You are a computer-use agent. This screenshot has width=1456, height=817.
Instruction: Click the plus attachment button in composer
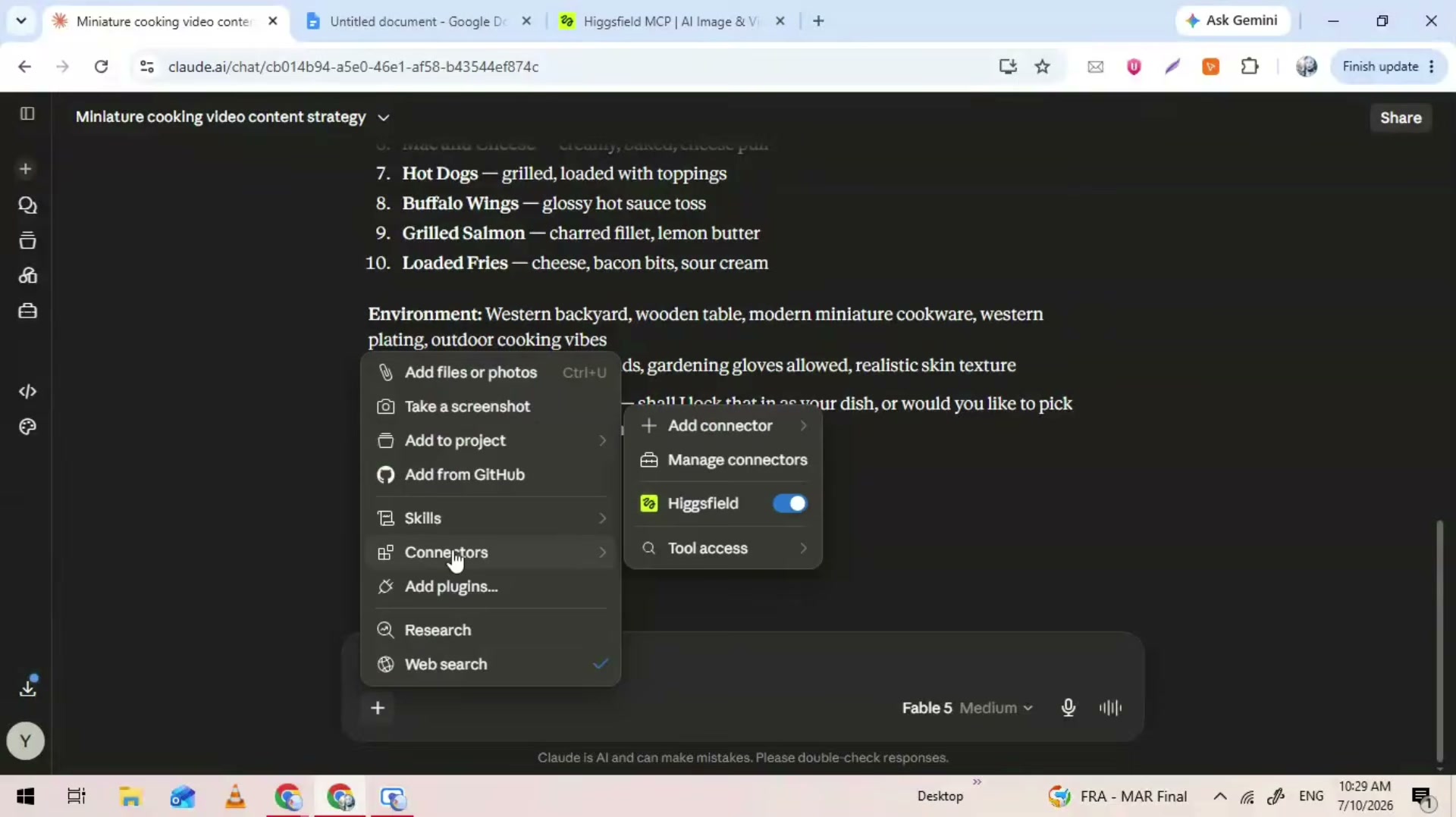pos(378,708)
